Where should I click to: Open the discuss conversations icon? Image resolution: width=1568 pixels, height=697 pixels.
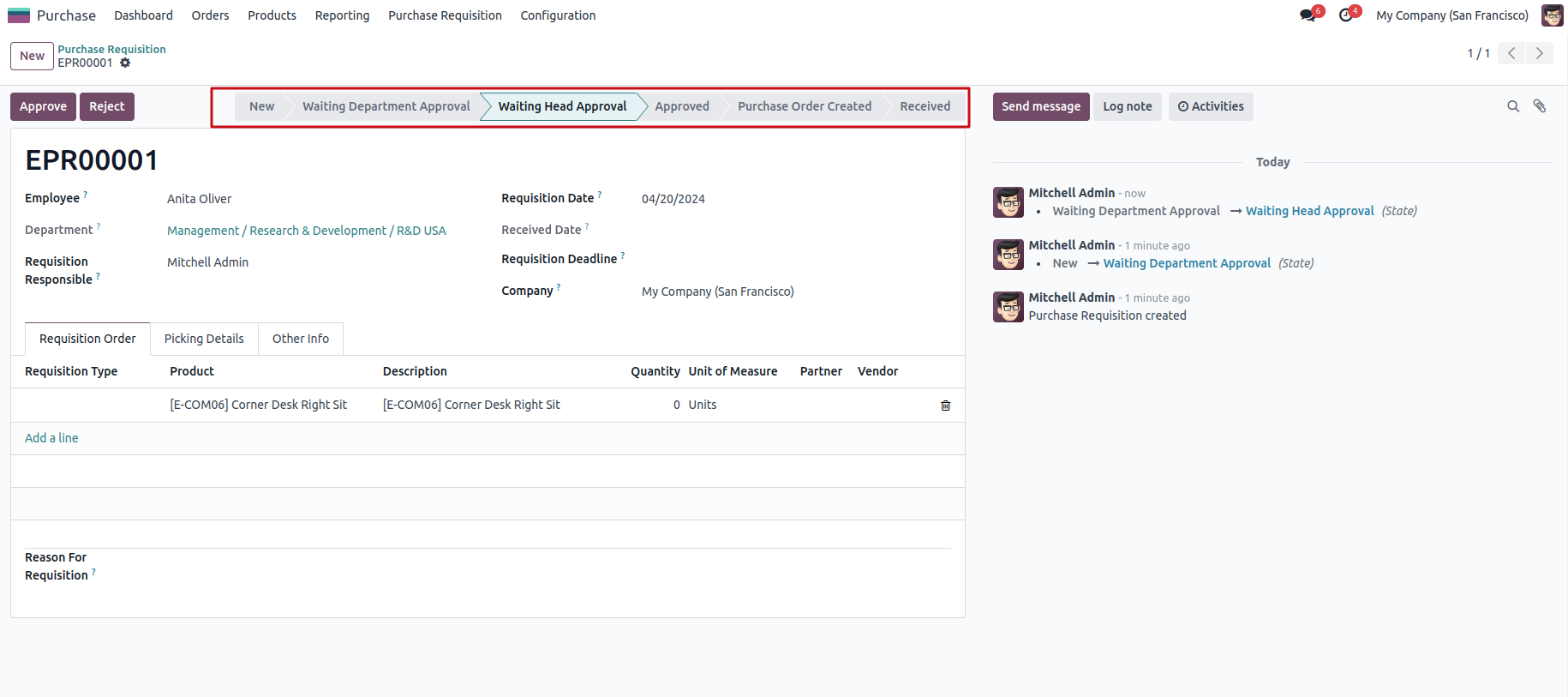(x=1308, y=15)
